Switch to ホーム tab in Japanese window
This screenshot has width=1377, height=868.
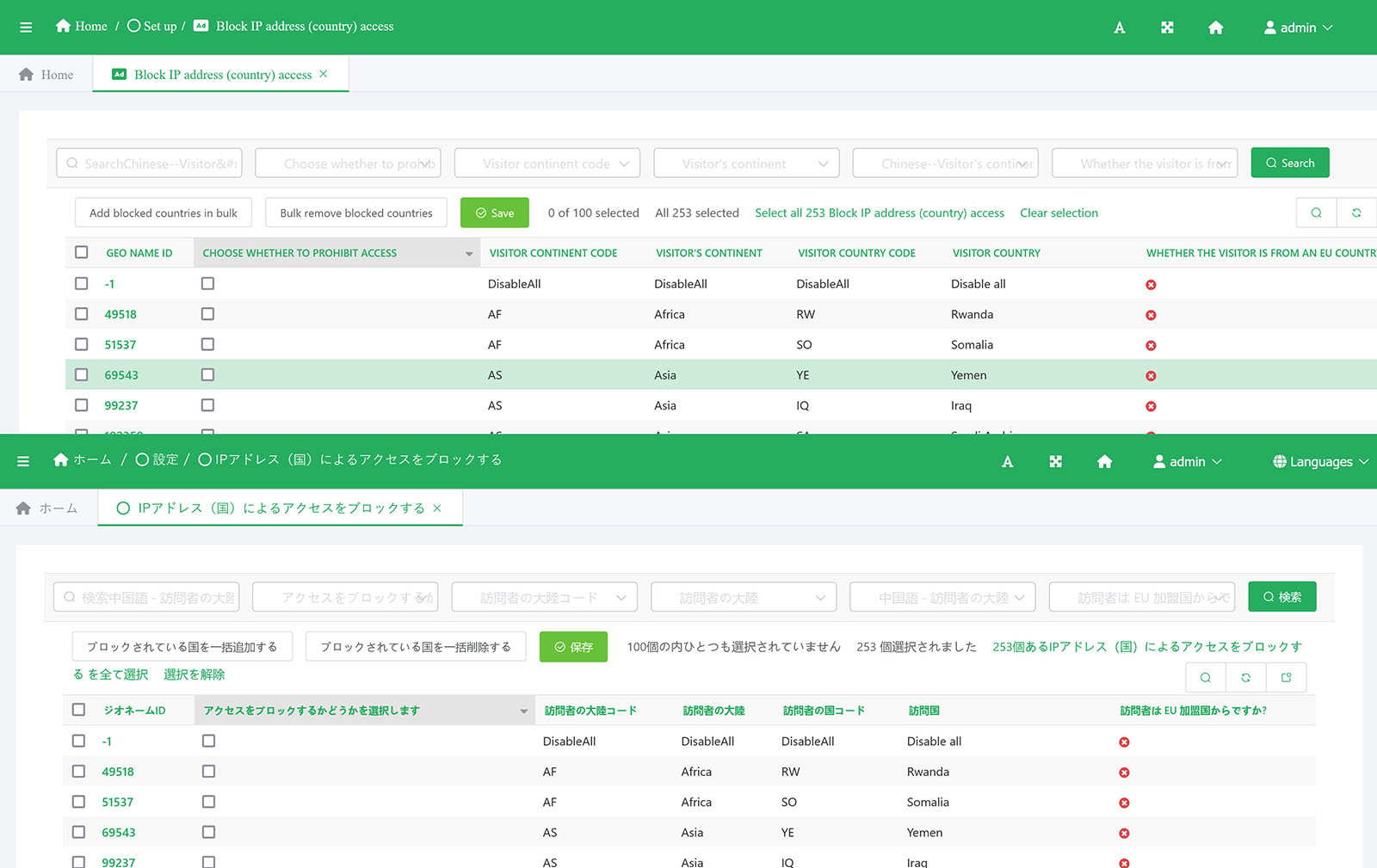(x=46, y=508)
